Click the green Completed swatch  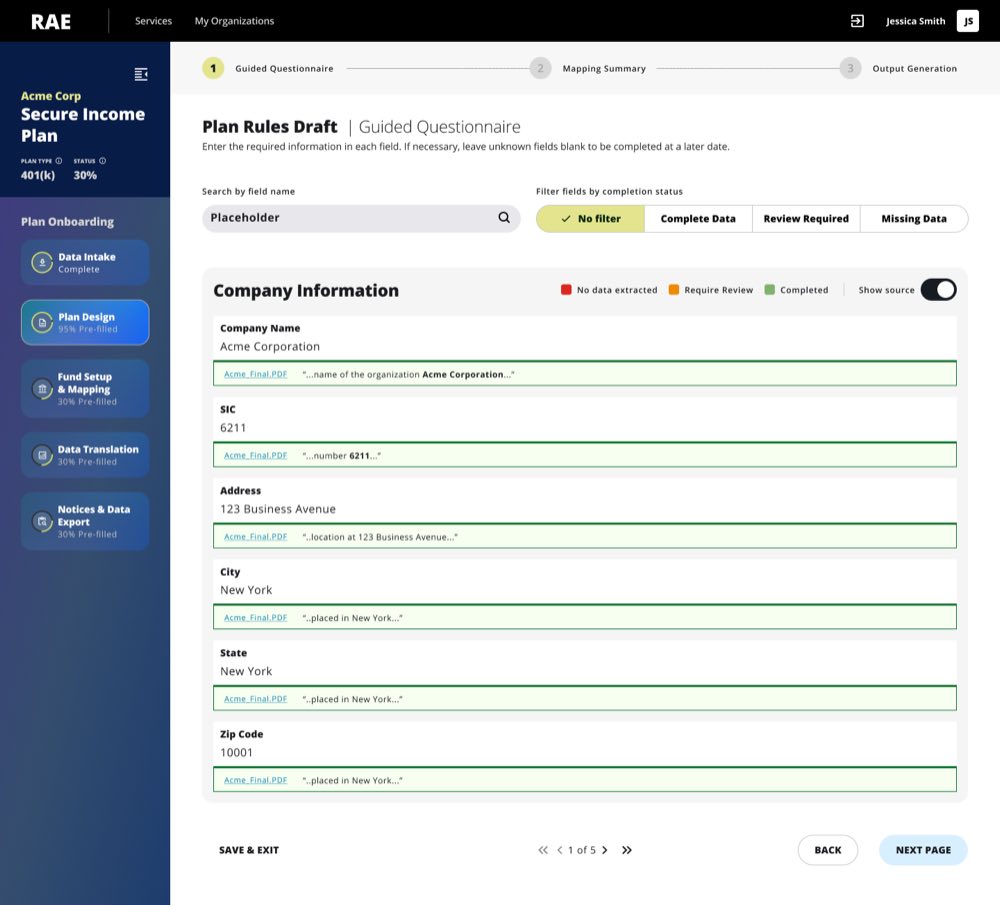point(769,290)
